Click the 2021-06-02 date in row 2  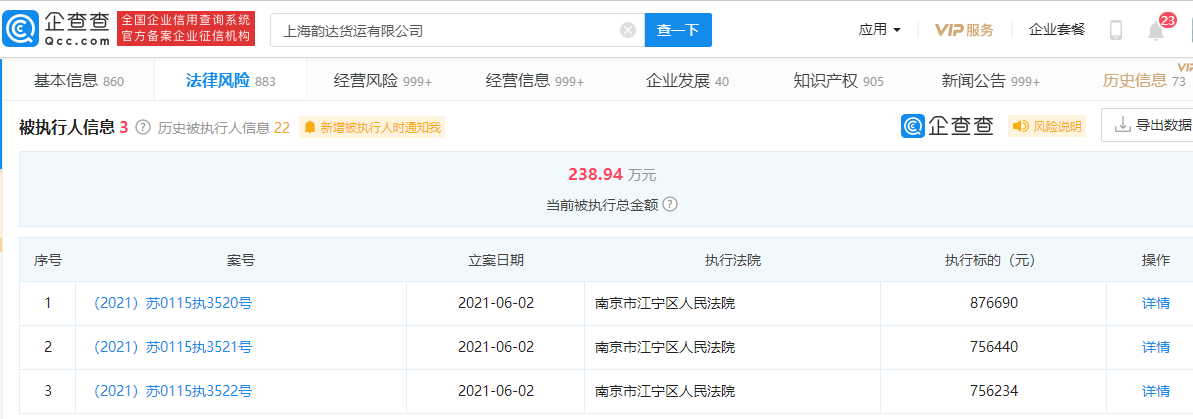(x=496, y=347)
